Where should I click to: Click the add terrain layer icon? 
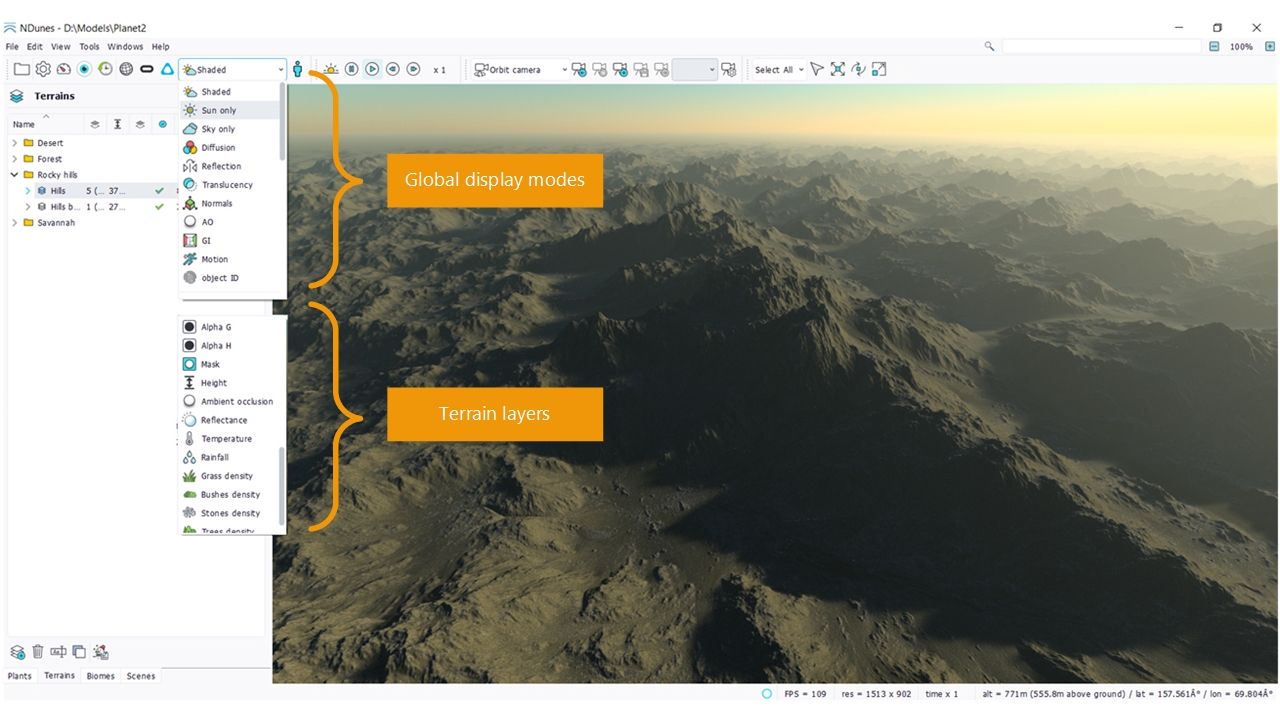[x=17, y=652]
